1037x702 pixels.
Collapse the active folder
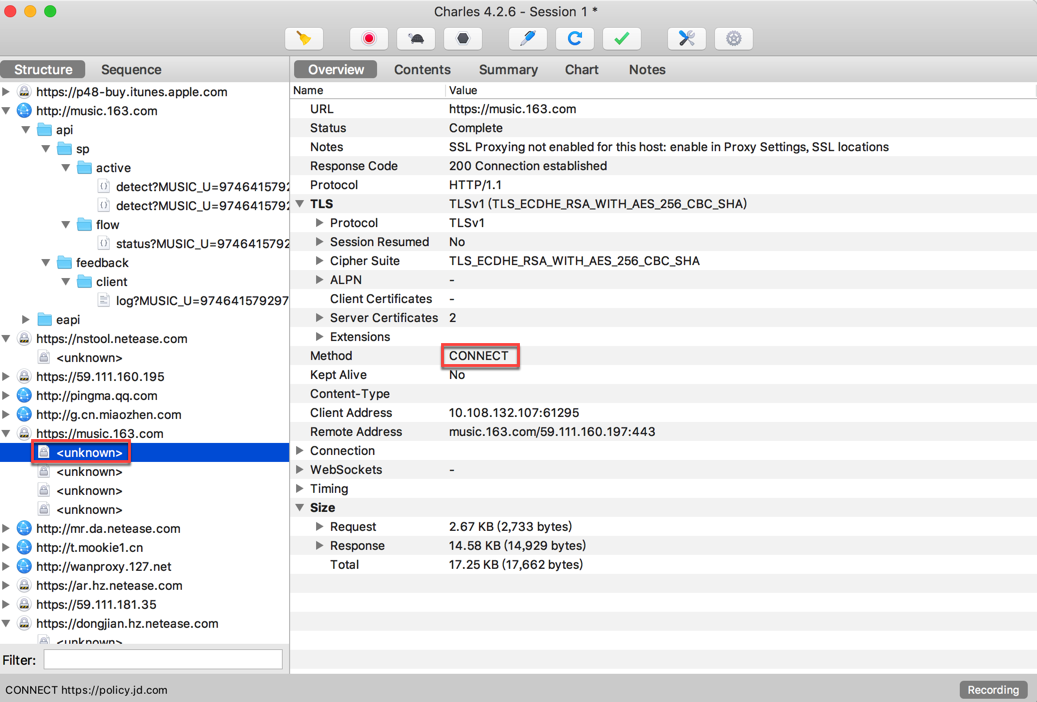pos(65,167)
